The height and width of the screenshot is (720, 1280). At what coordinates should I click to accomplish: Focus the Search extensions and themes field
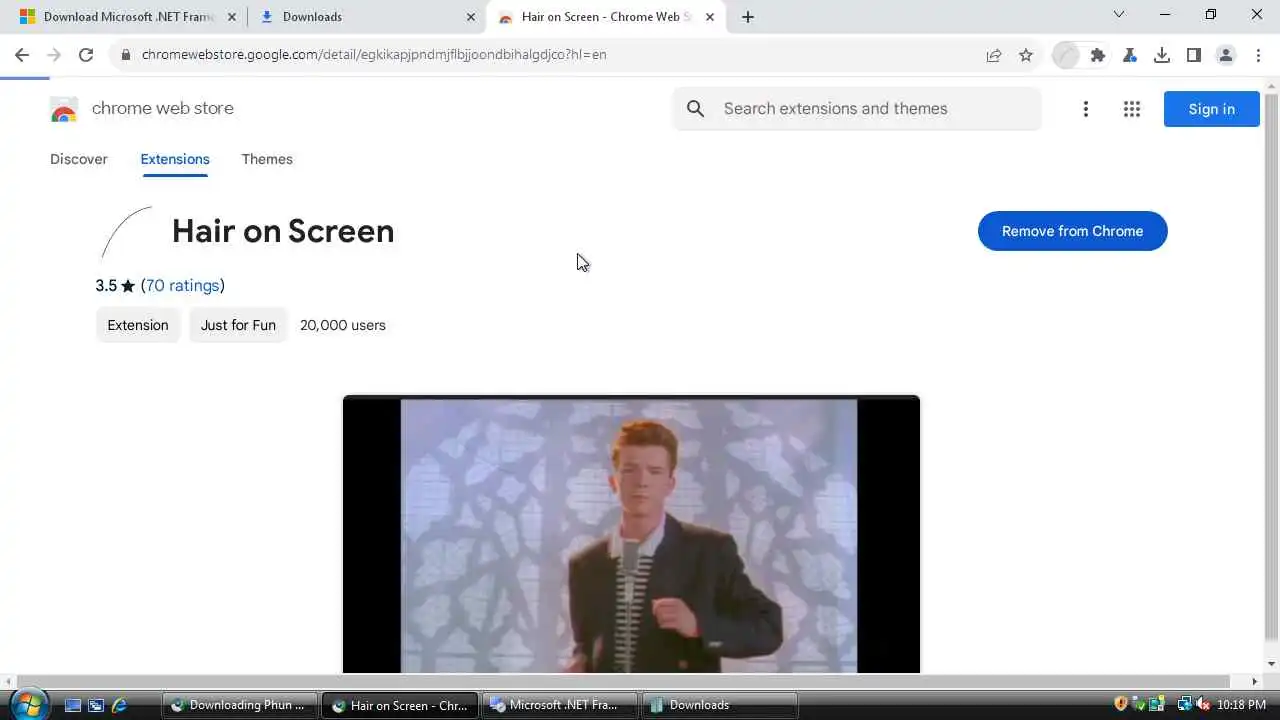click(x=857, y=109)
